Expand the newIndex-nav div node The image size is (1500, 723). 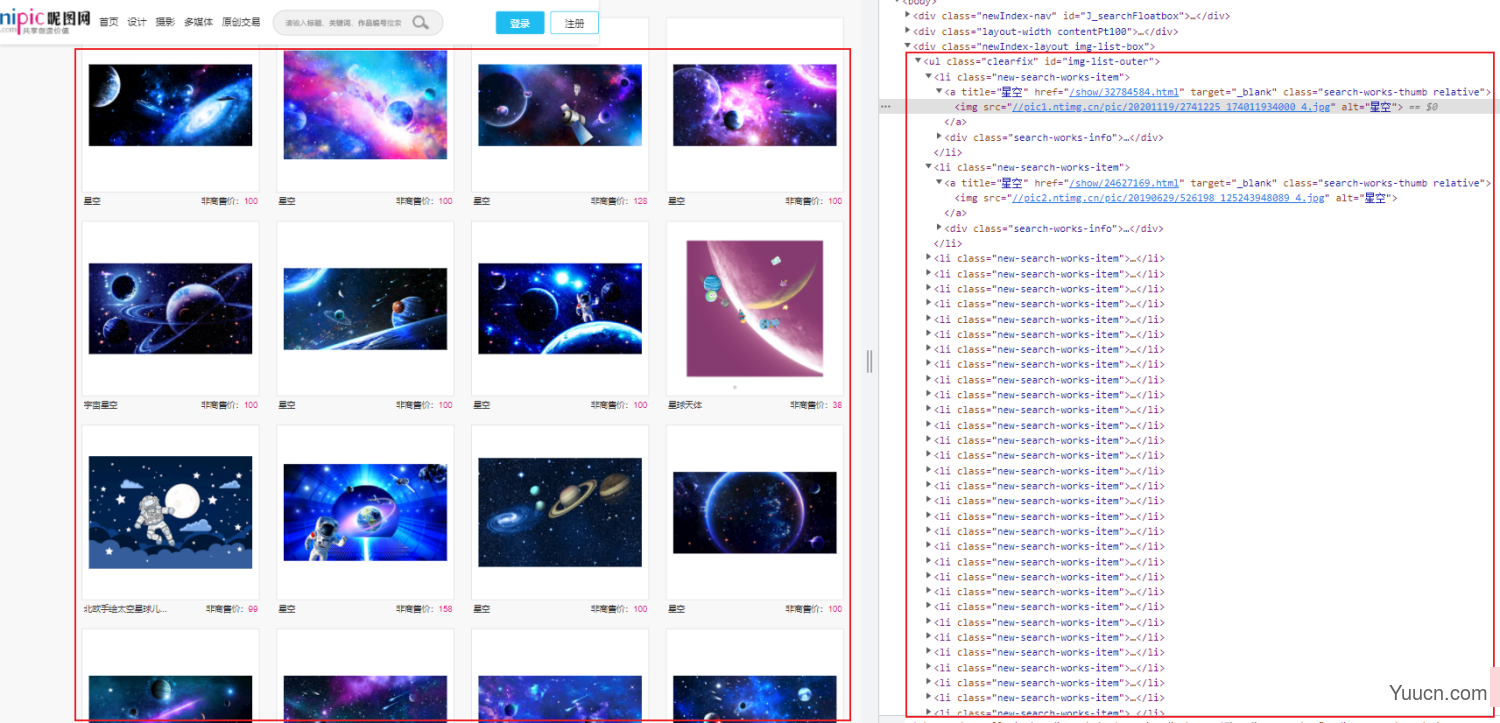pos(908,16)
